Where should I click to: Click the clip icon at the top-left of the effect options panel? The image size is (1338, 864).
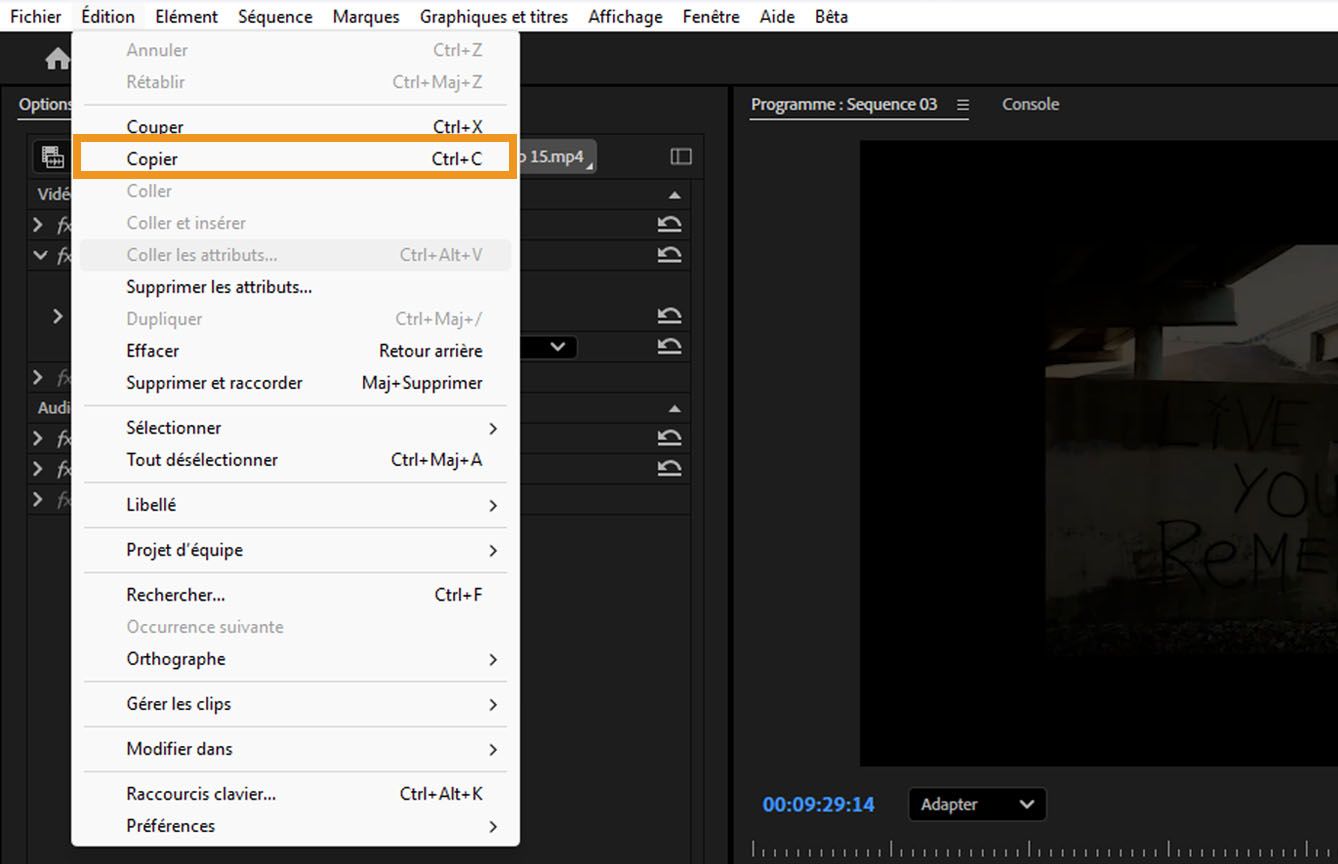(52, 157)
